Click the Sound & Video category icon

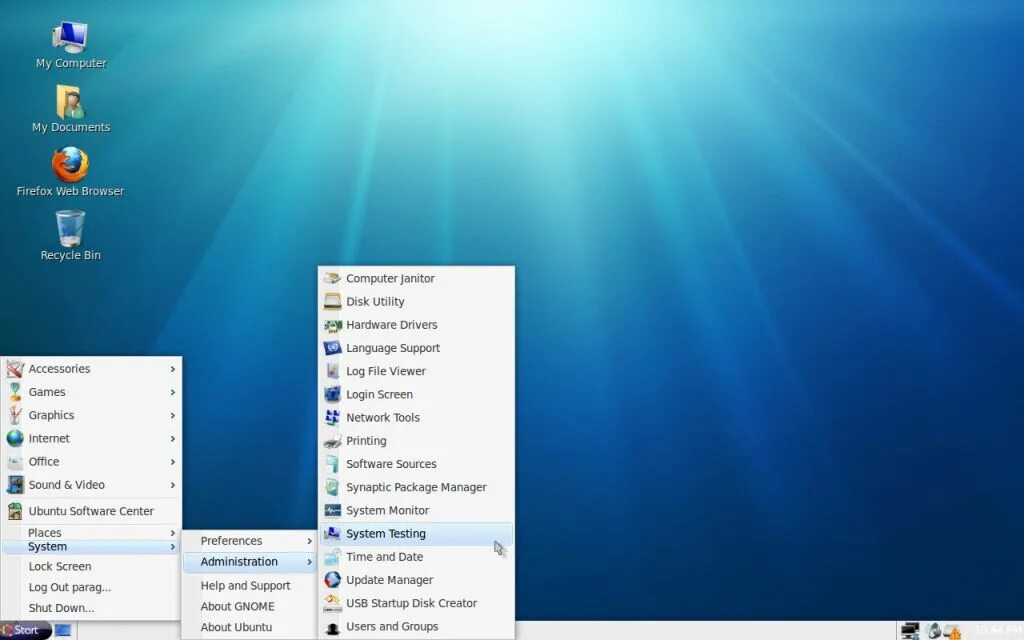pos(15,485)
